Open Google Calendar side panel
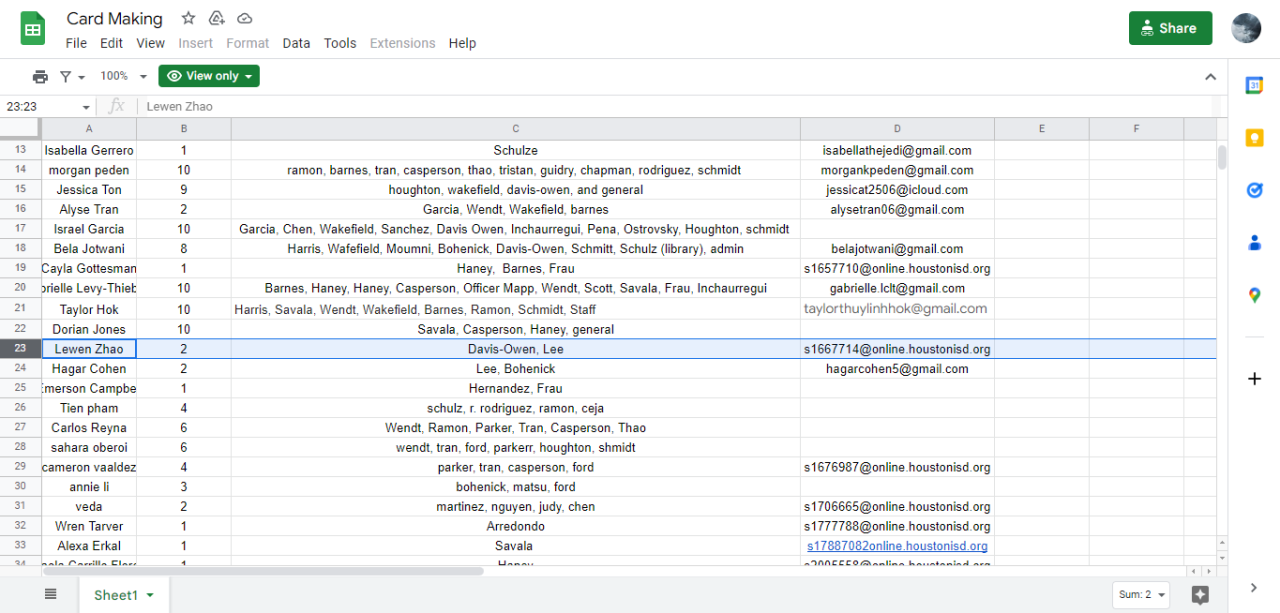The image size is (1280, 613). (x=1254, y=85)
